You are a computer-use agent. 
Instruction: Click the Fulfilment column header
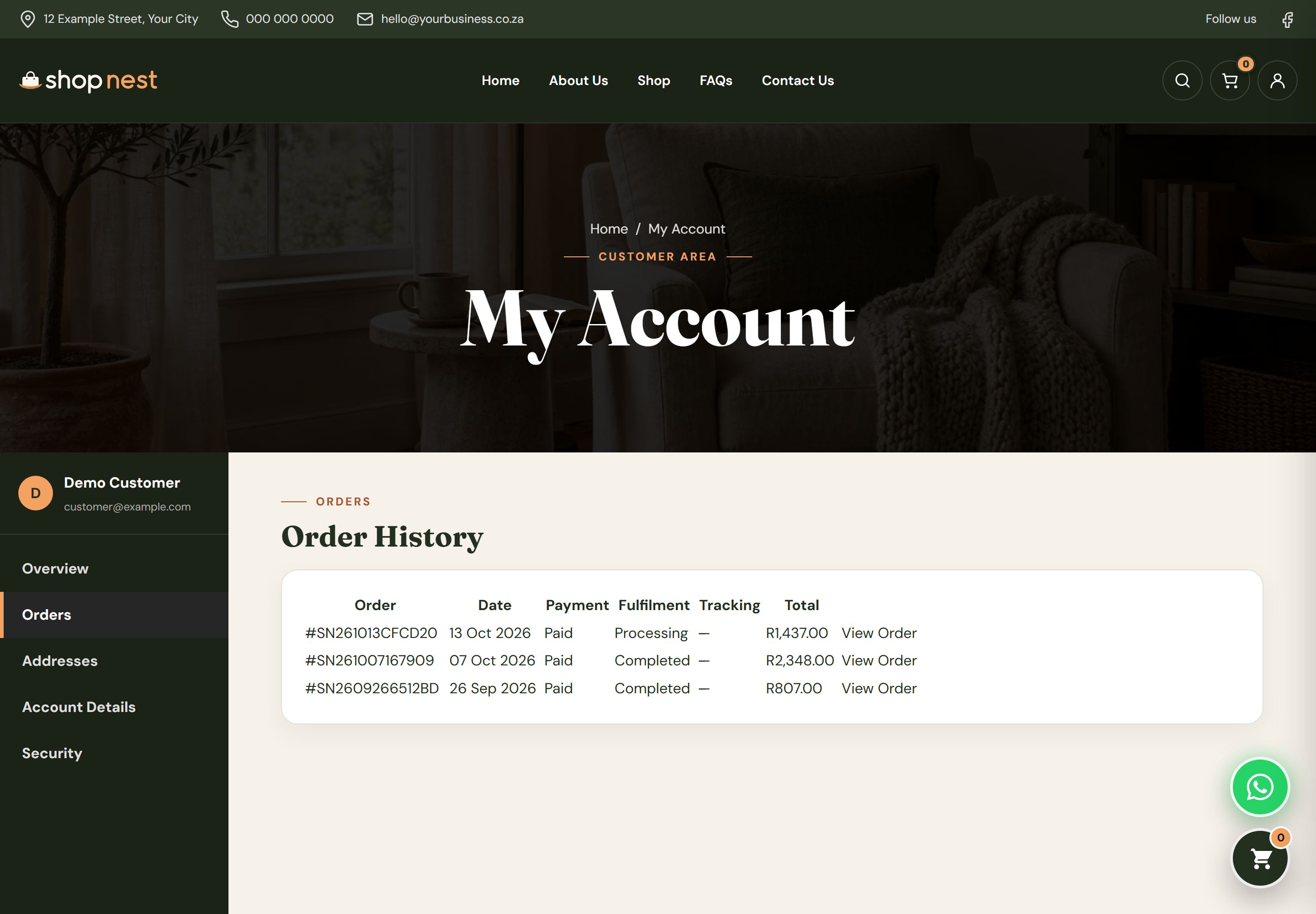coord(653,606)
